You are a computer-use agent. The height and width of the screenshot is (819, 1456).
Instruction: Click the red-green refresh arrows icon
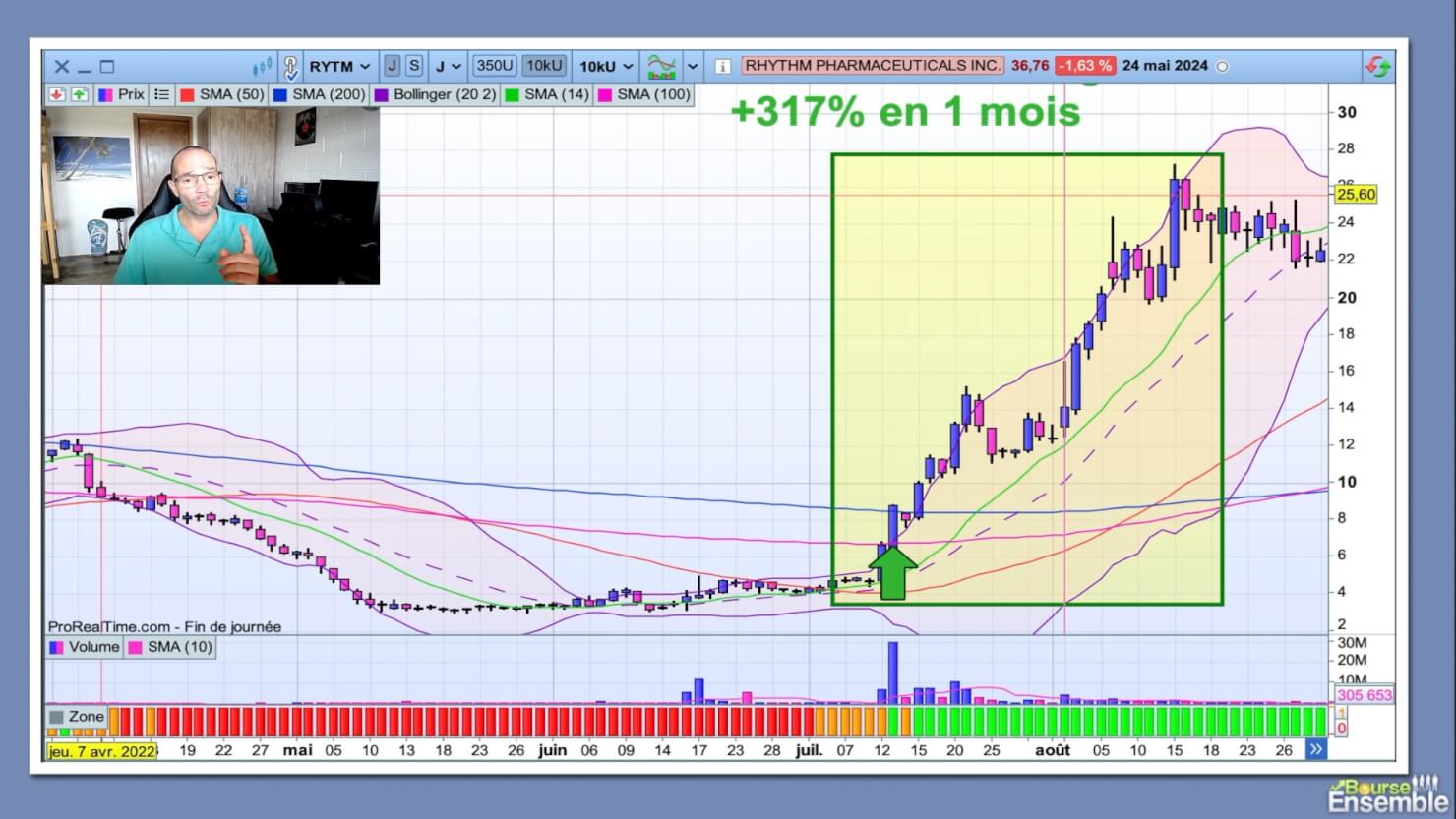click(x=1378, y=67)
